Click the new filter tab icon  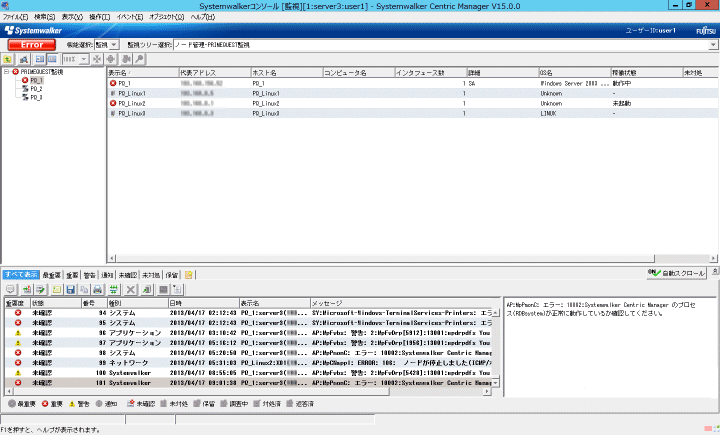[189, 275]
